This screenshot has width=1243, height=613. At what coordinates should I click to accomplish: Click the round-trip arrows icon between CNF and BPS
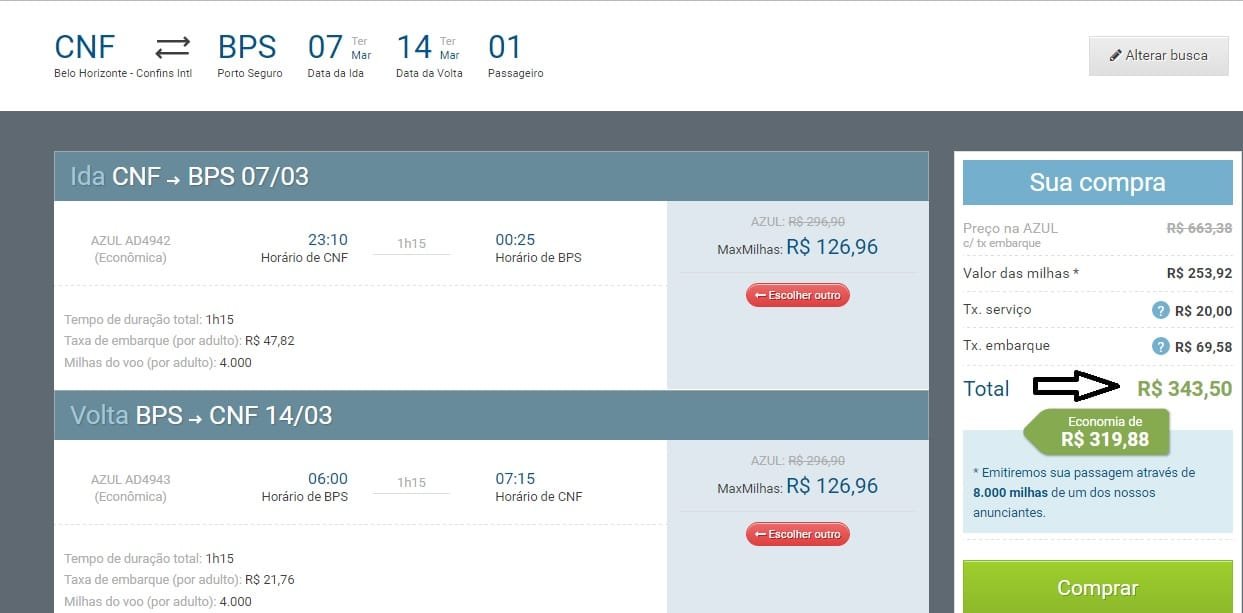[x=172, y=47]
